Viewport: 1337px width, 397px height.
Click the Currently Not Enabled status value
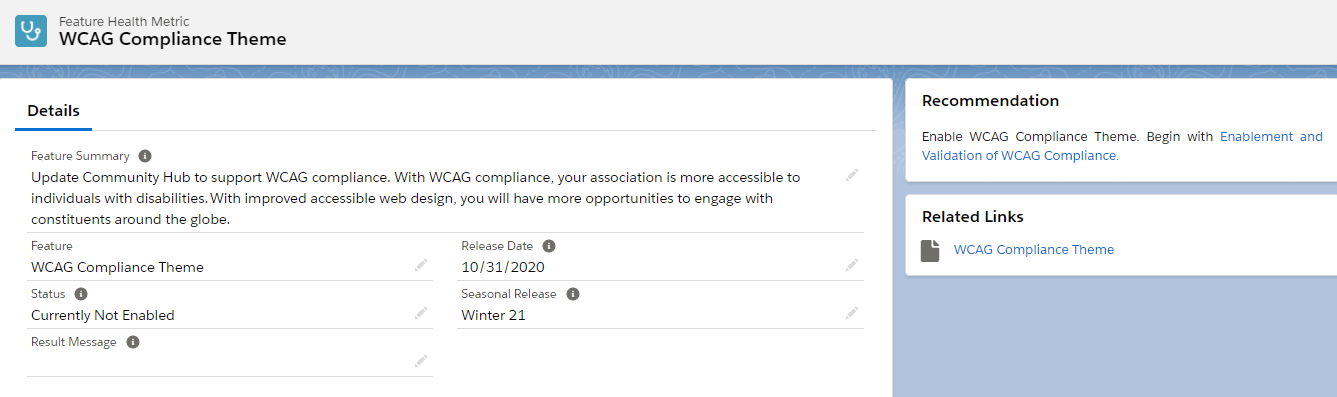tap(103, 315)
